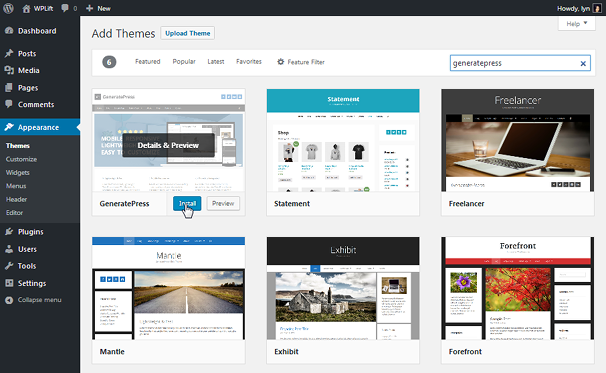Click the New plus icon
The height and width of the screenshot is (373, 606).
coord(89,8)
